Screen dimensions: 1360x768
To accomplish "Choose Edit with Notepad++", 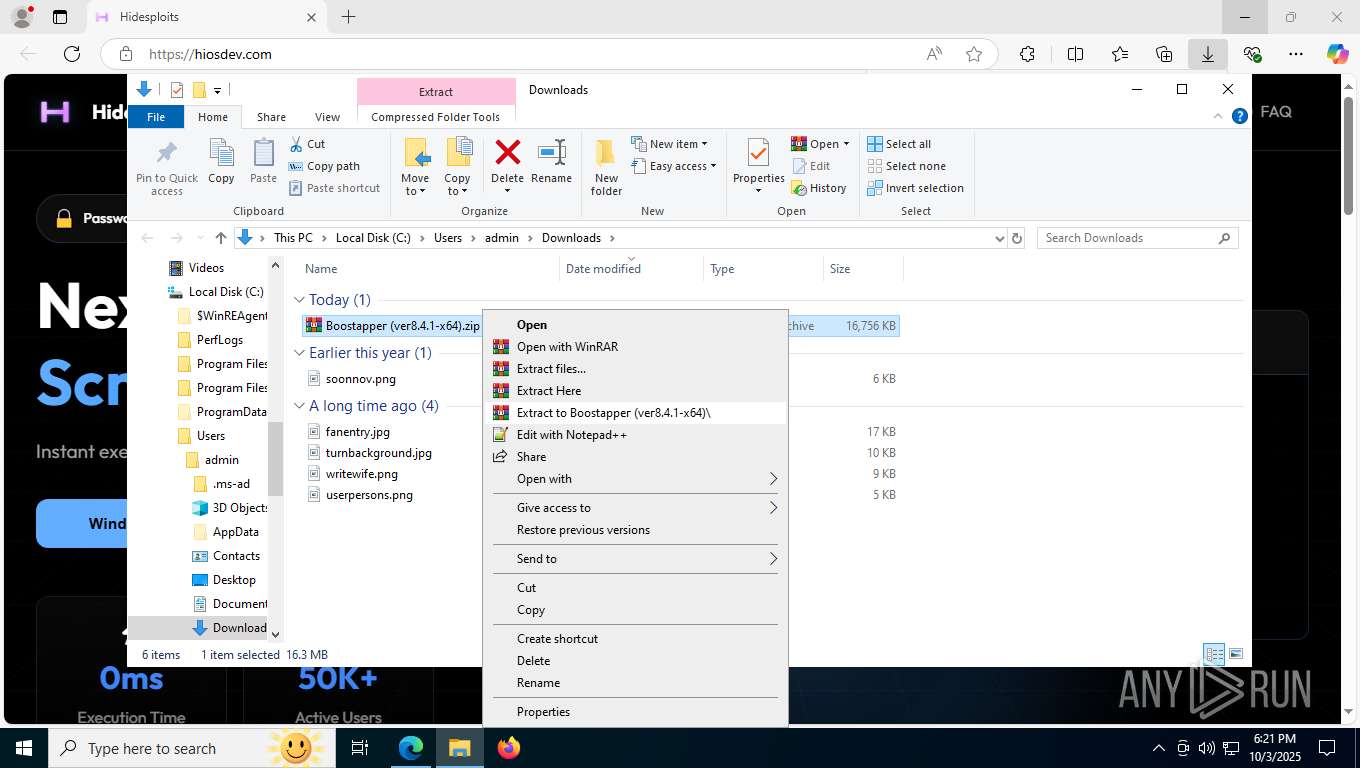I will pos(635,435).
